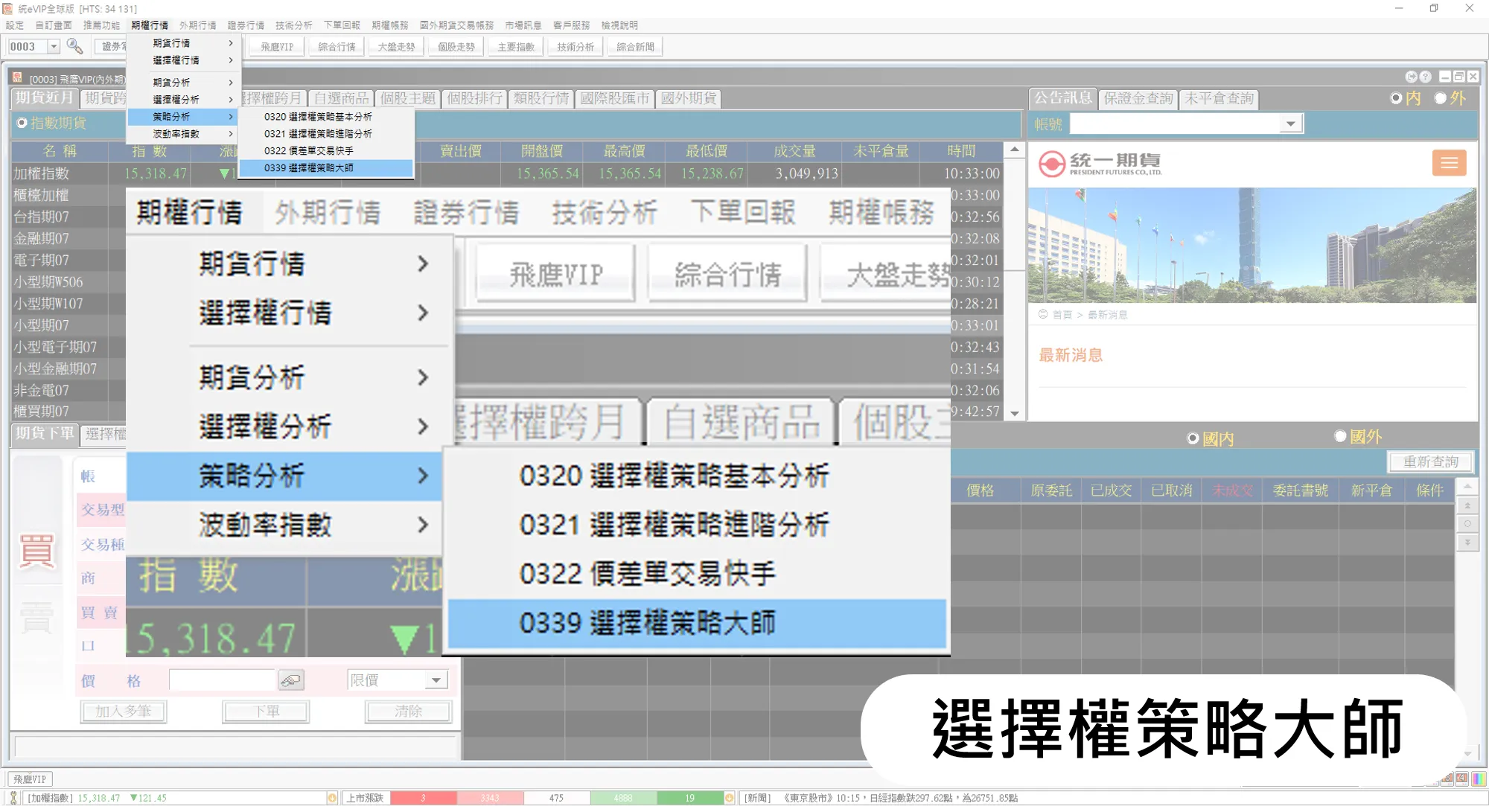Screen dimensions: 1489x812
Task: Select the 外 radio button in top-right panel
Action: click(x=1441, y=98)
